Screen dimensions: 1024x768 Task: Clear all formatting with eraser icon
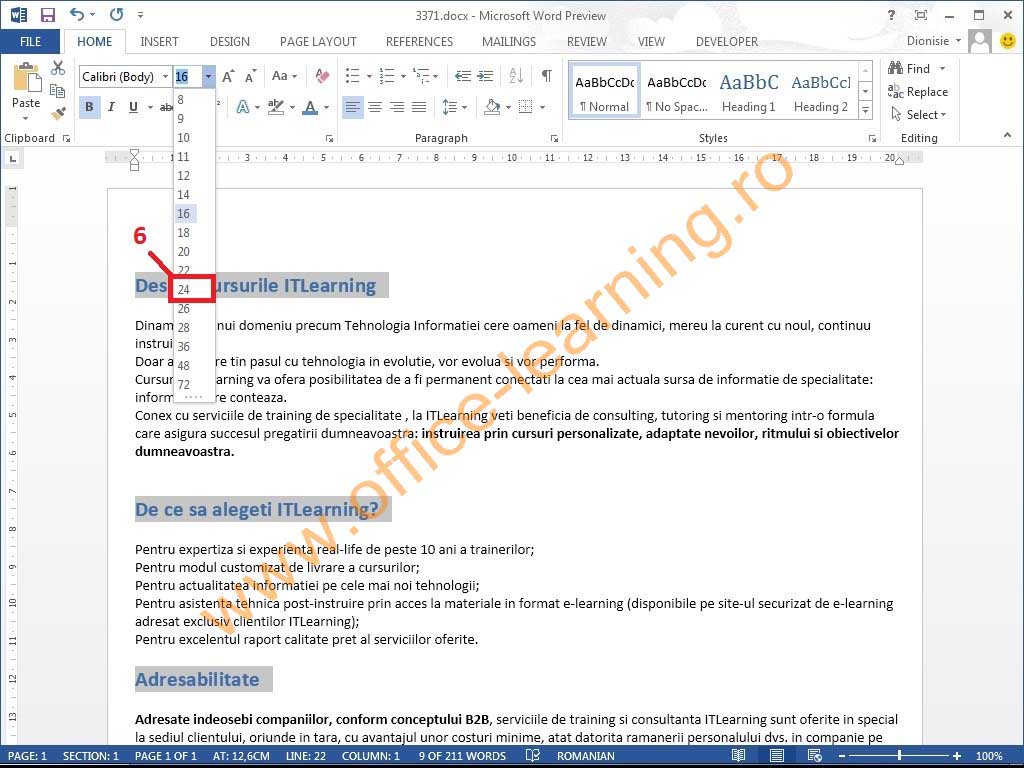pyautogui.click(x=322, y=76)
